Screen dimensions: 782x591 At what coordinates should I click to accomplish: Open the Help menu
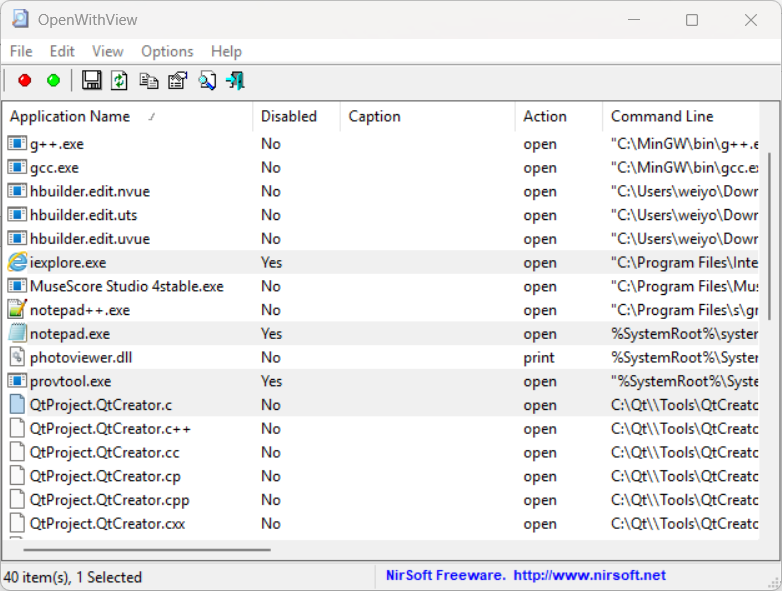click(x=226, y=51)
